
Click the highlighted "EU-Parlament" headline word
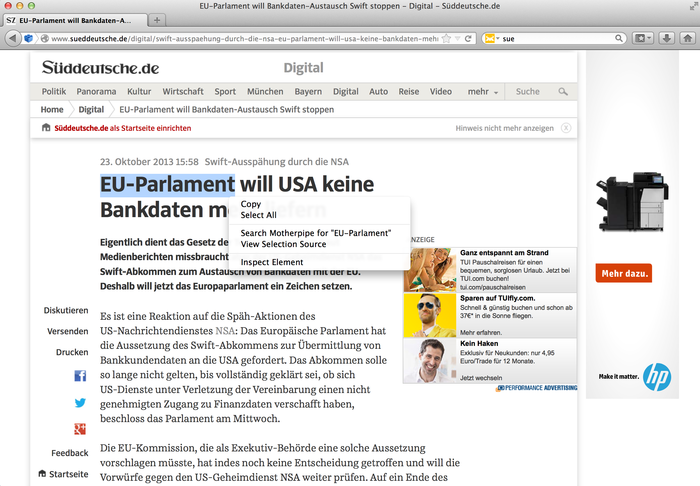[167, 185]
